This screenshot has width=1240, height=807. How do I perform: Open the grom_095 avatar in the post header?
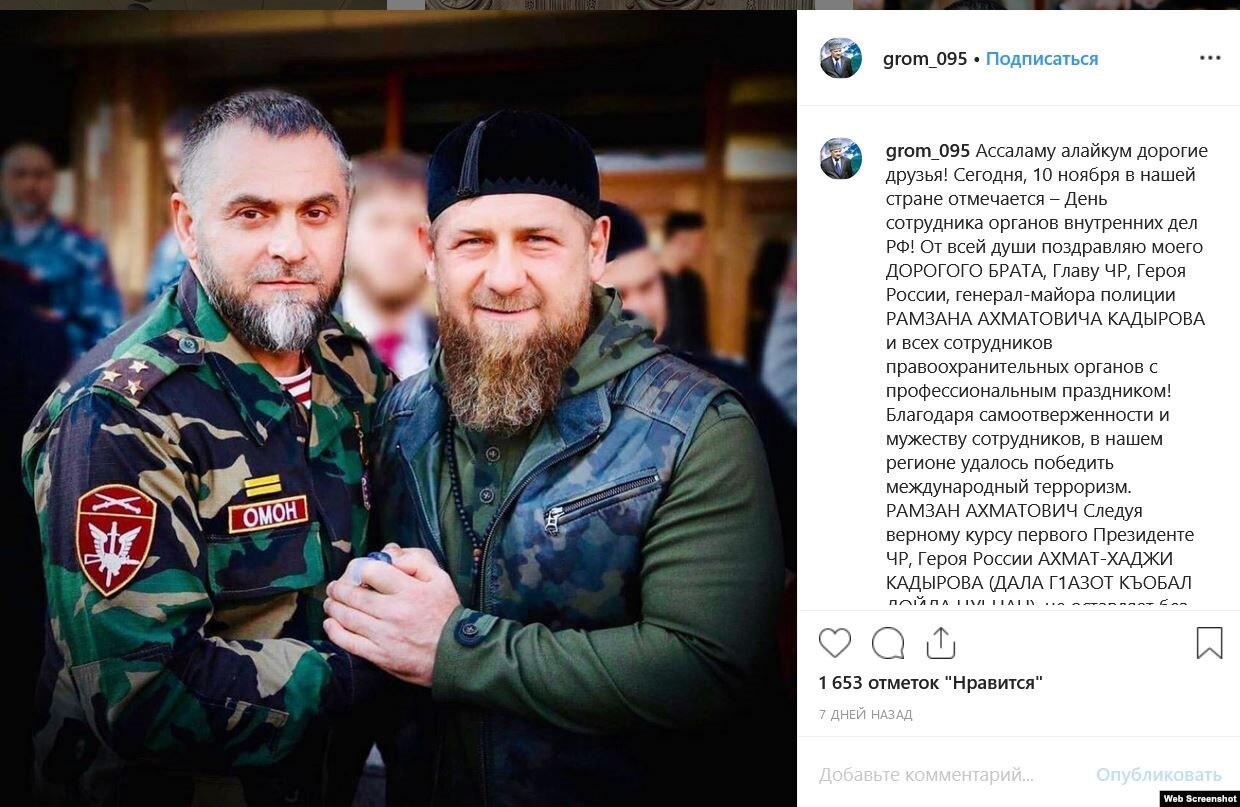841,58
